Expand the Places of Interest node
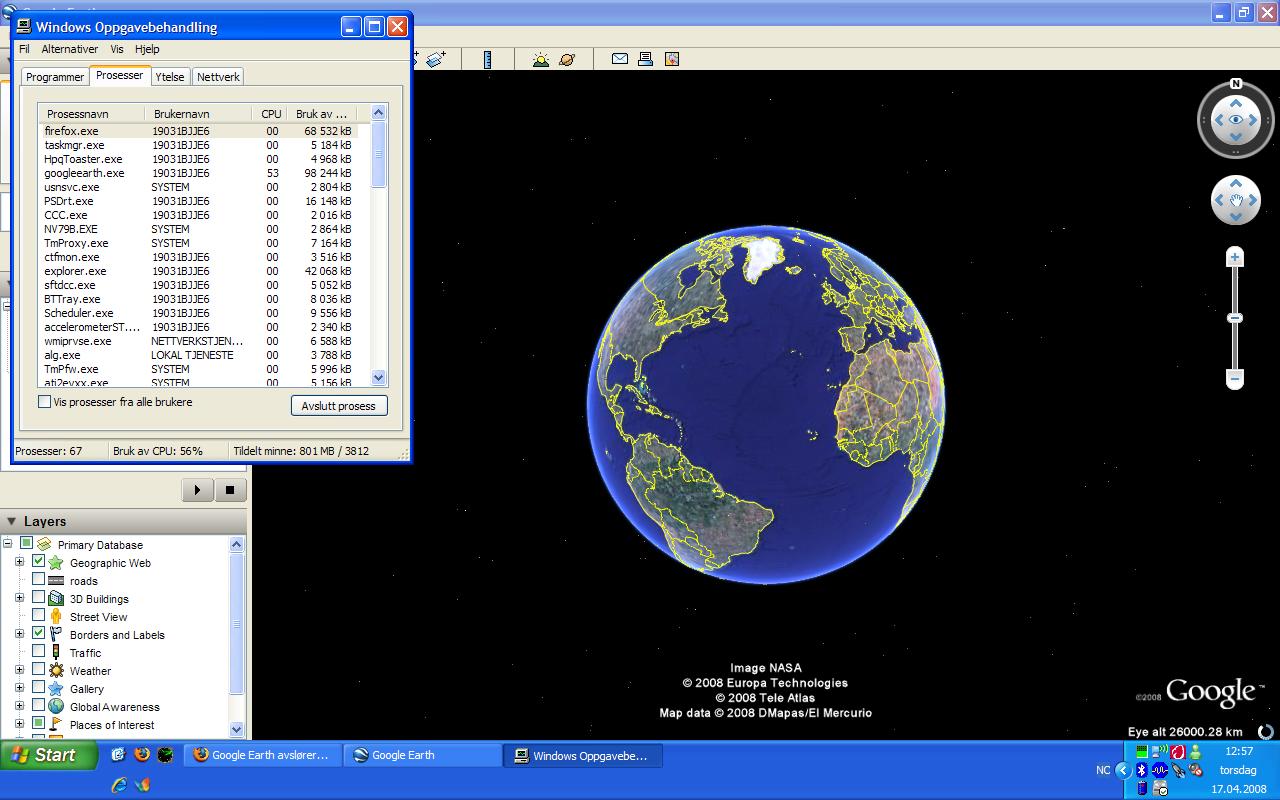 pos(19,725)
